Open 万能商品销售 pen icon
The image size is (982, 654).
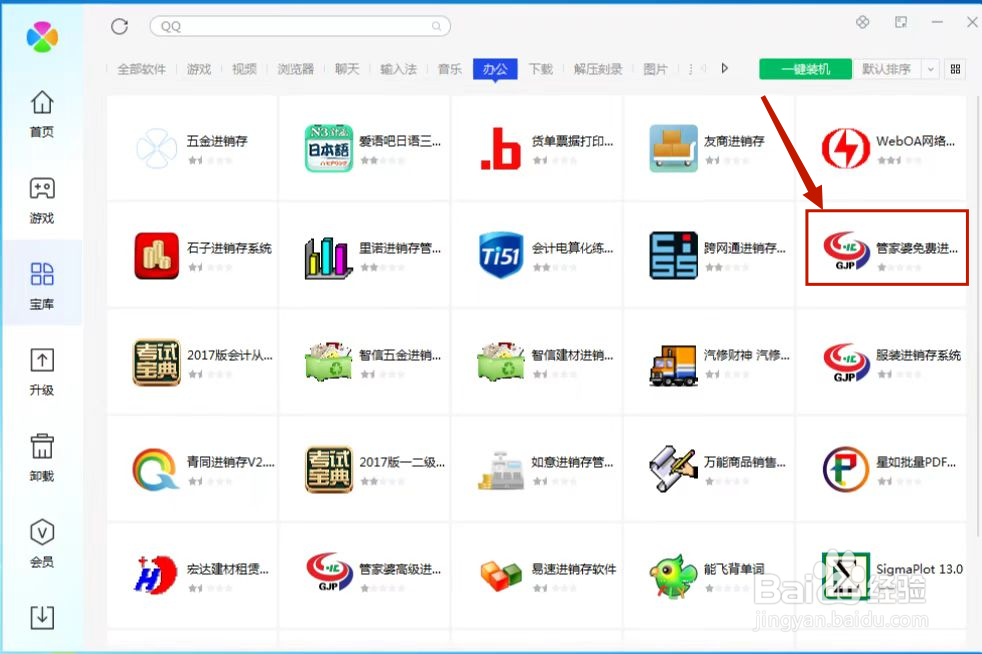(673, 469)
